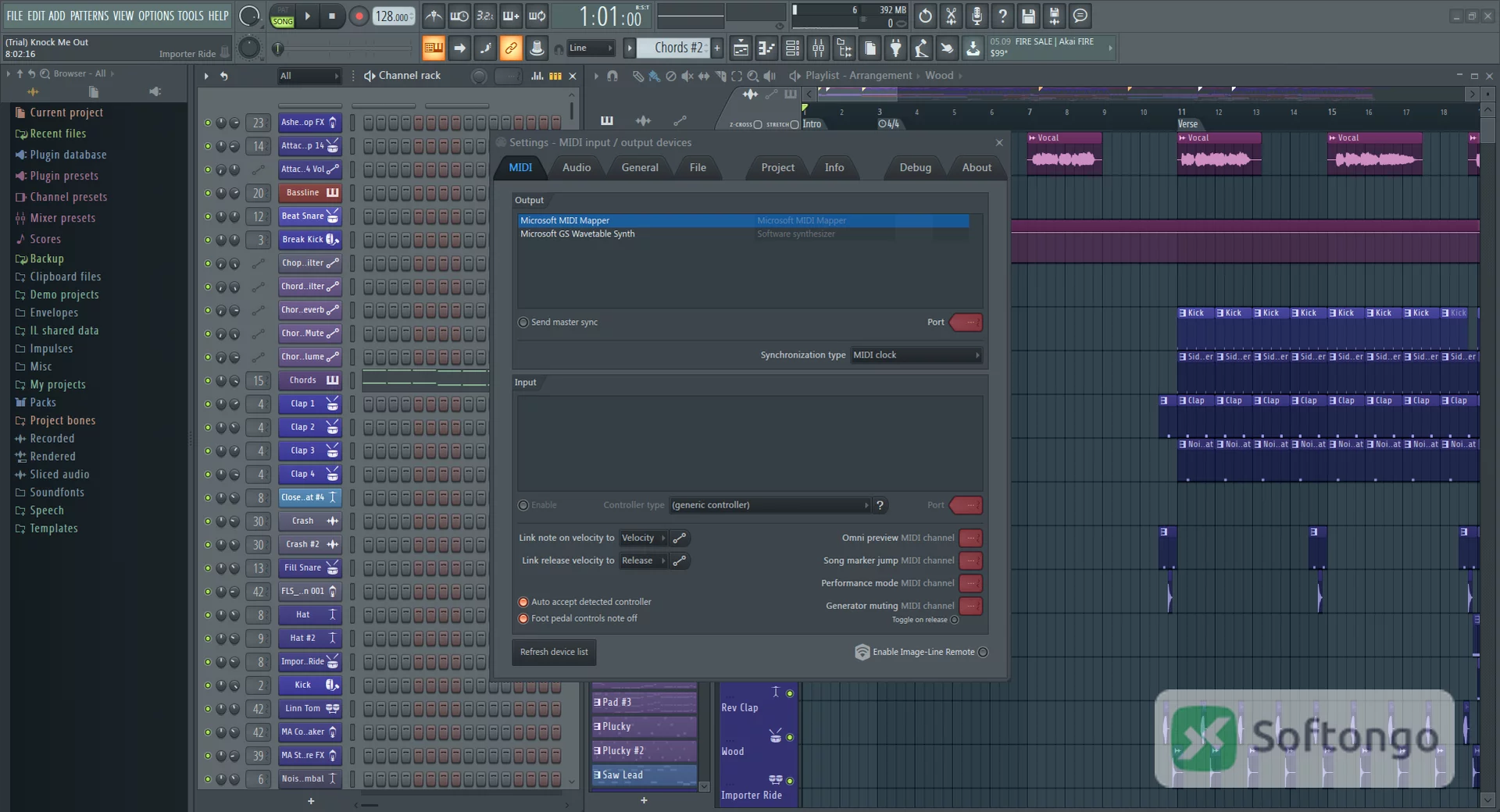Toggle typing keyboard to piano
The height and width of the screenshot is (812, 1500).
click(x=433, y=48)
